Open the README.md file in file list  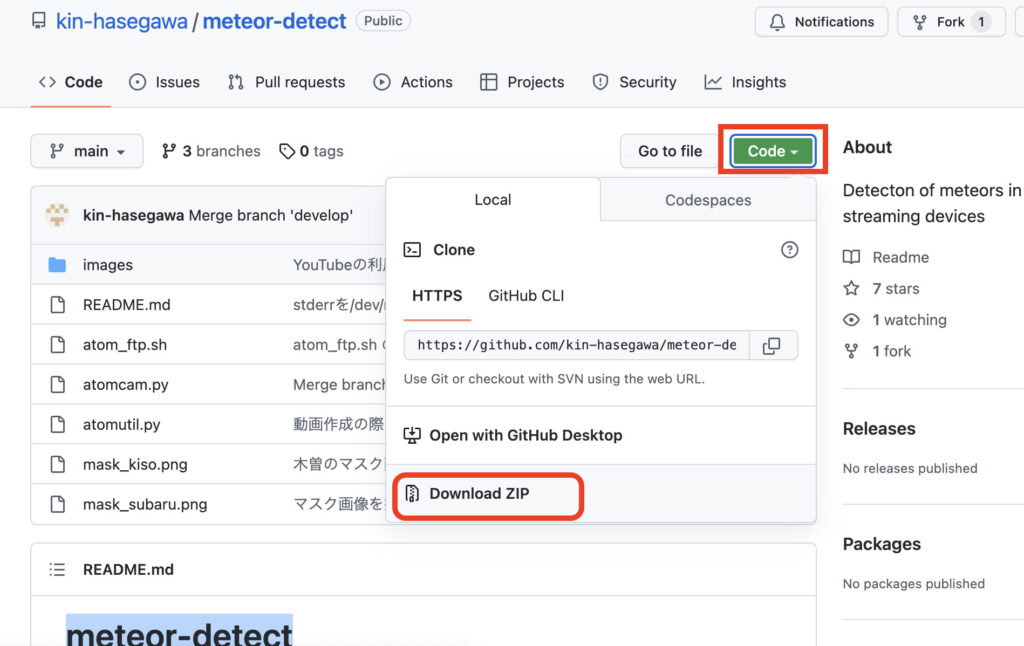tap(127, 305)
